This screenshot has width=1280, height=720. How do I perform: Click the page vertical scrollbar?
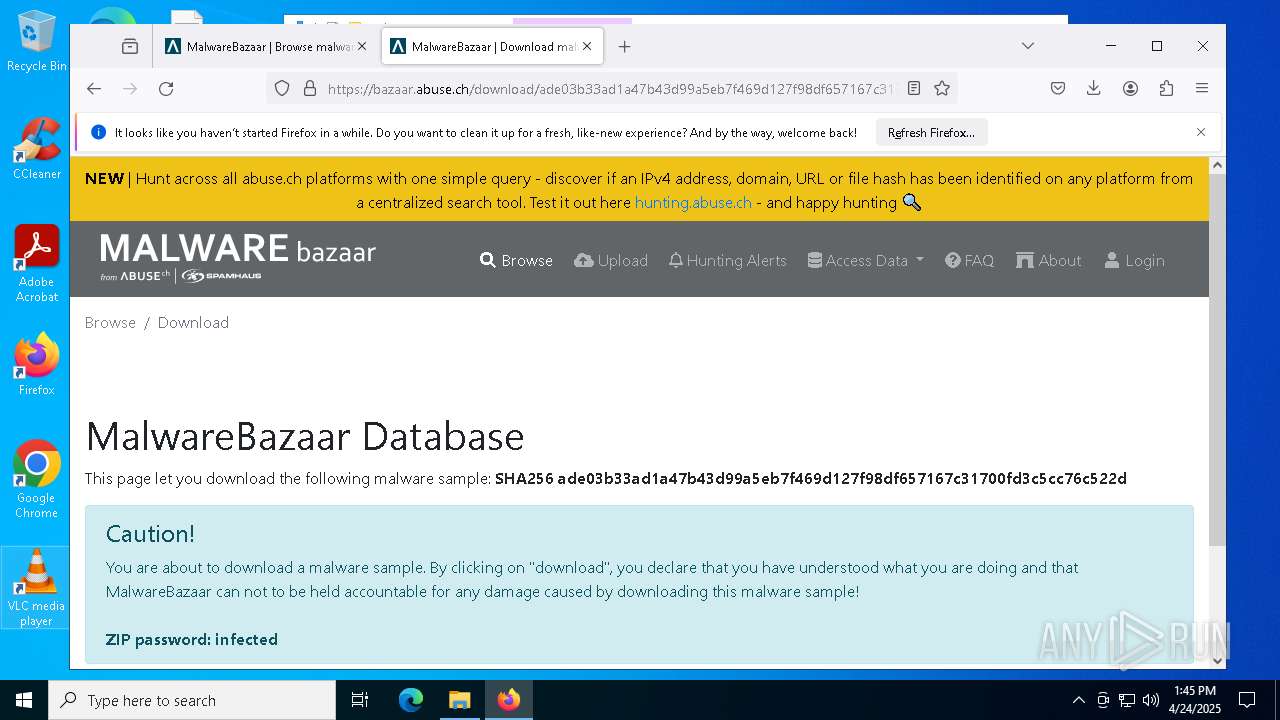click(x=1217, y=360)
